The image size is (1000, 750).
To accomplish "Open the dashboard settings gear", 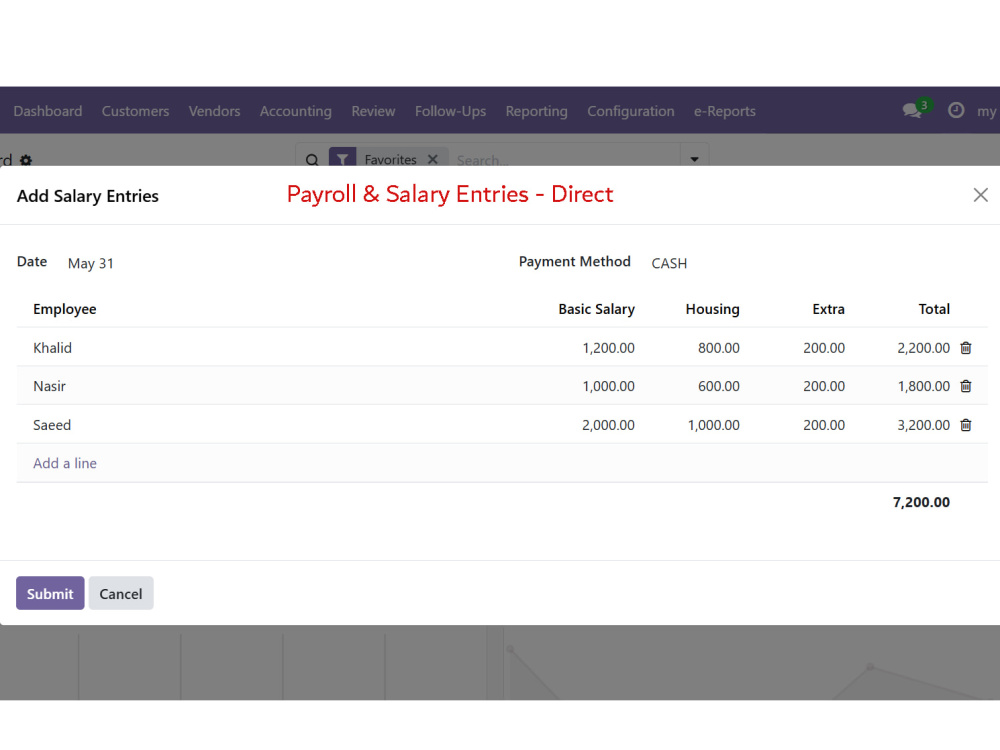I will [26, 159].
